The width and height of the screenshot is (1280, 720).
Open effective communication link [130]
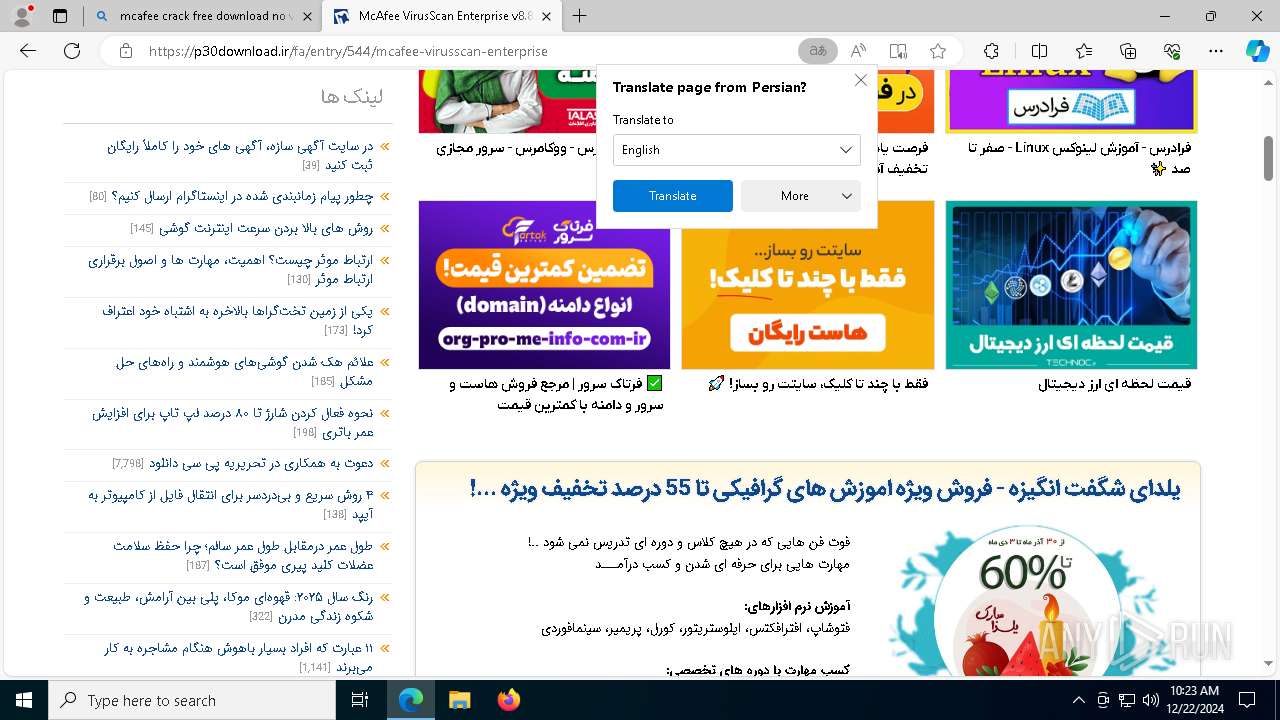pyautogui.click(x=230, y=269)
